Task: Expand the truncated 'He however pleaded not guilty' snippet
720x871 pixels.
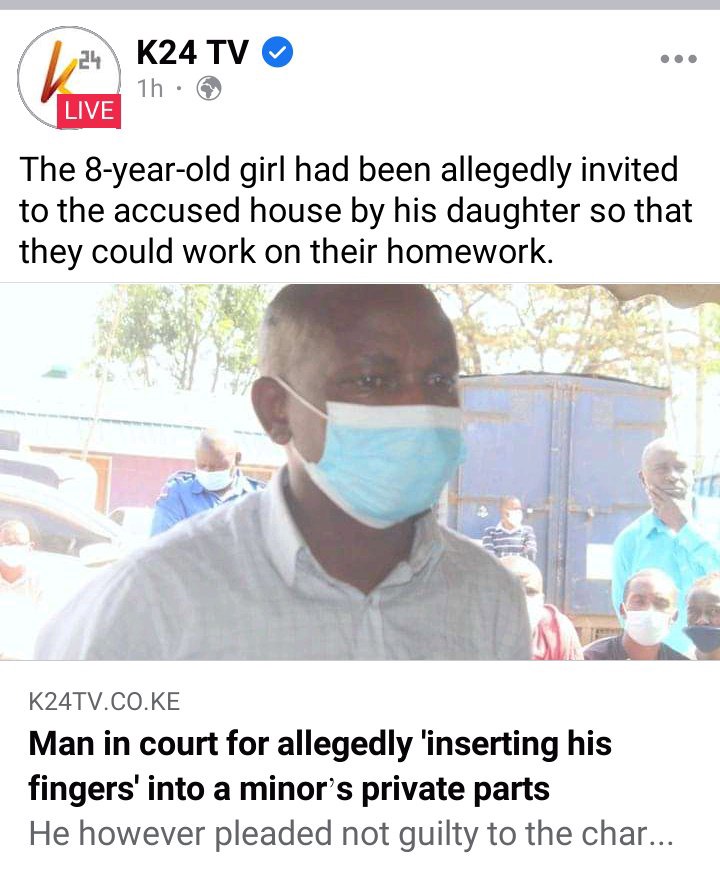Action: (x=351, y=834)
